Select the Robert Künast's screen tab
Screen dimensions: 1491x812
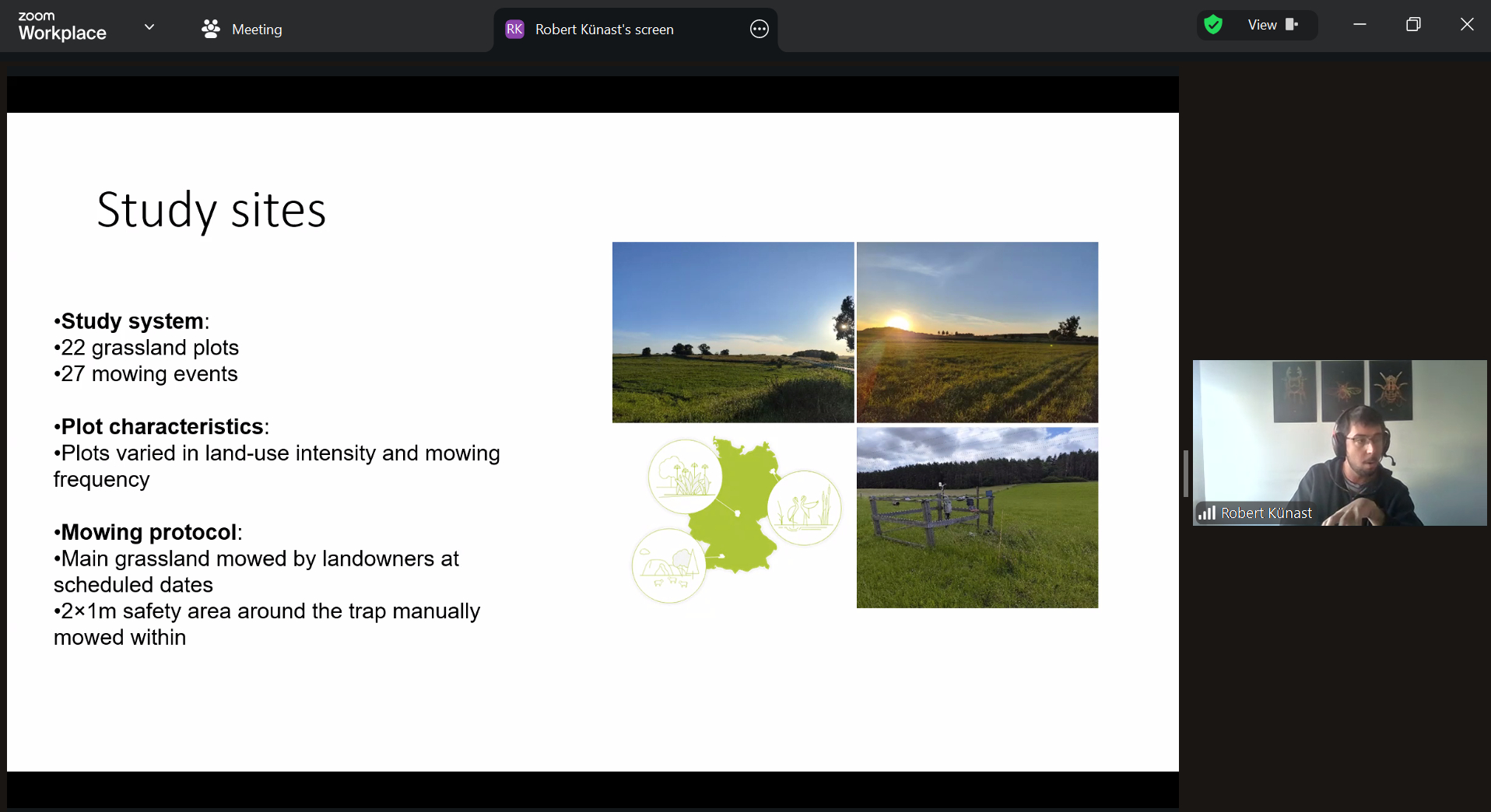coord(604,30)
